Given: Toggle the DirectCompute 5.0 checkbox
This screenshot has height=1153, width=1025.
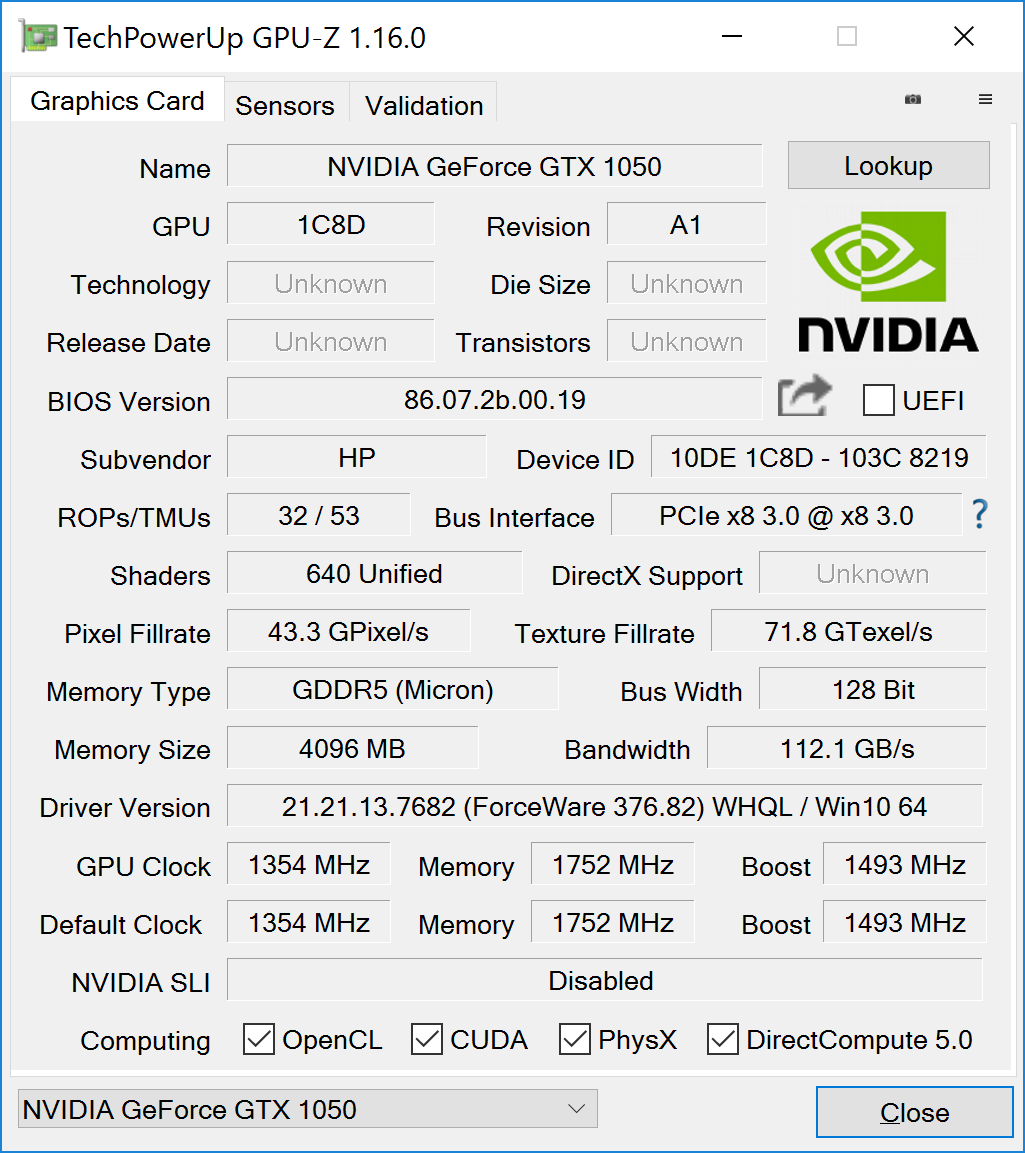Looking at the screenshot, I should tap(723, 1040).
